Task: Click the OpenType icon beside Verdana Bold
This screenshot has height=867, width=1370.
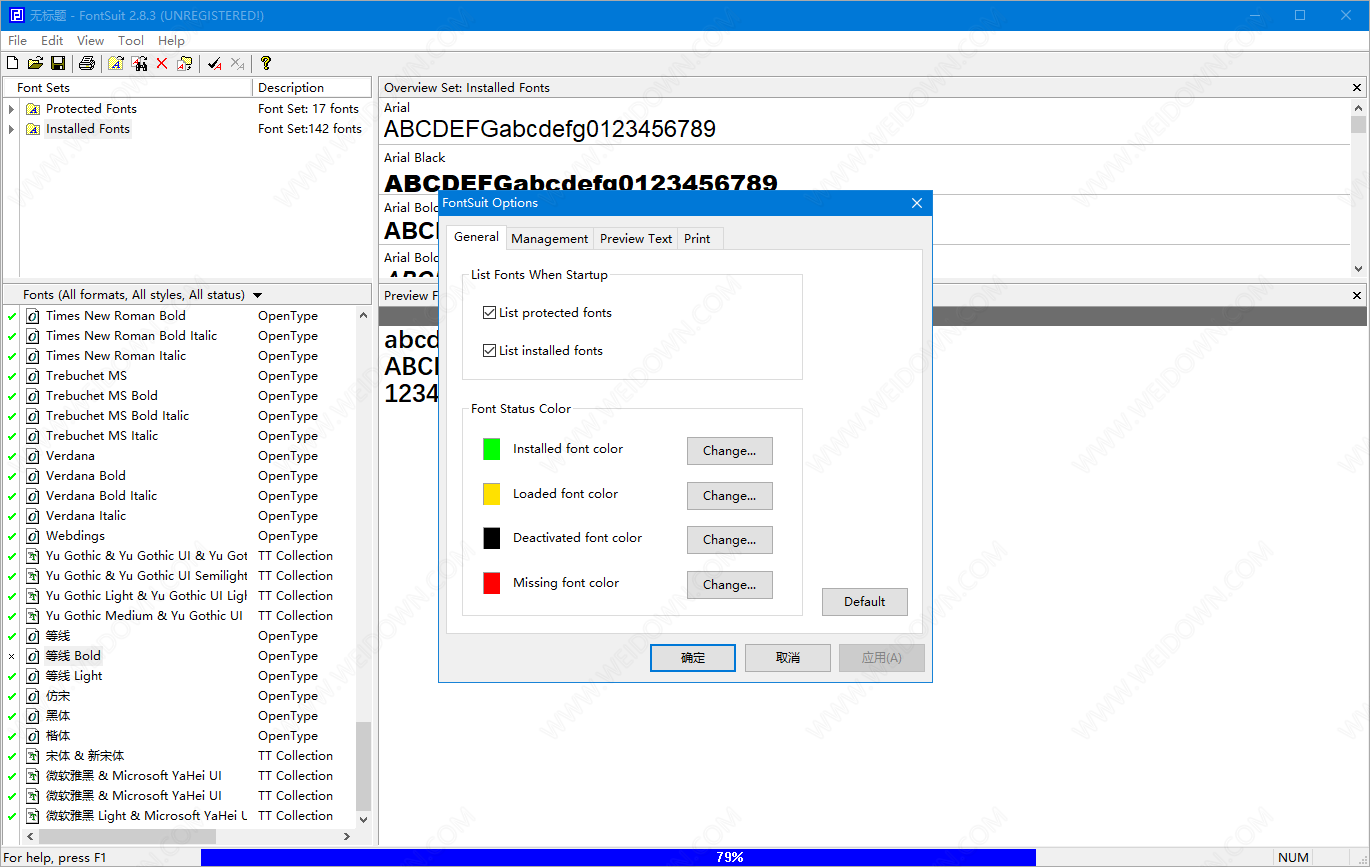Action: tap(33, 476)
